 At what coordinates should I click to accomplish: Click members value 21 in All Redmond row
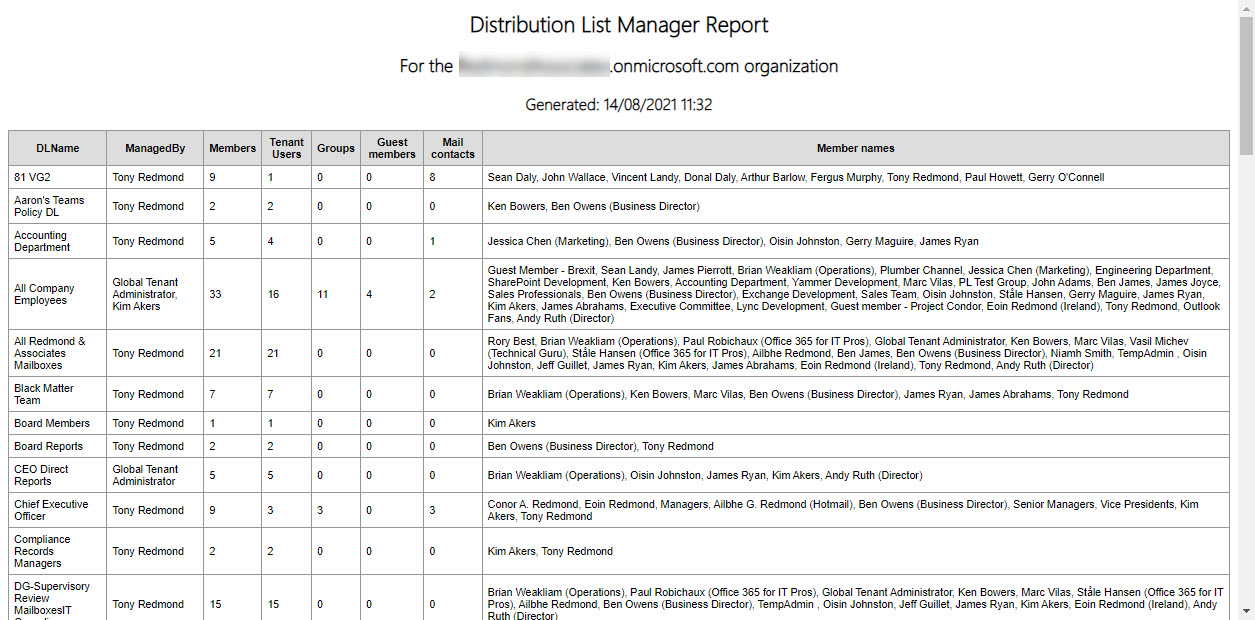tap(215, 353)
